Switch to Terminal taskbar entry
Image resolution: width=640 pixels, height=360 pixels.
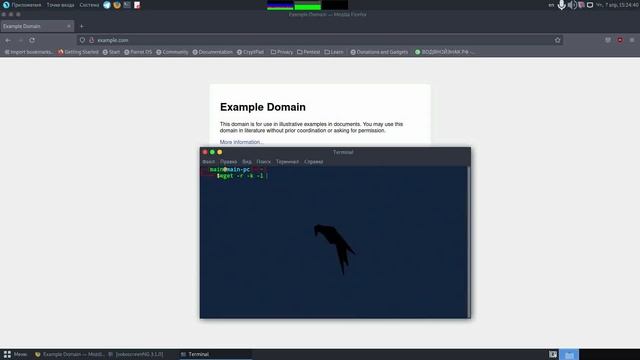pyautogui.click(x=215, y=354)
